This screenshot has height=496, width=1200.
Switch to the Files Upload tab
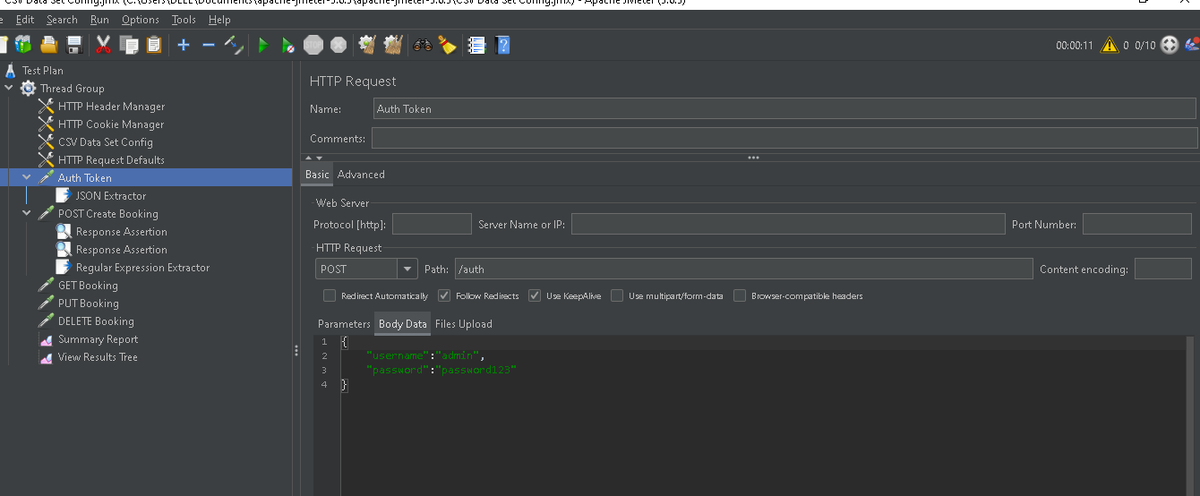point(463,324)
